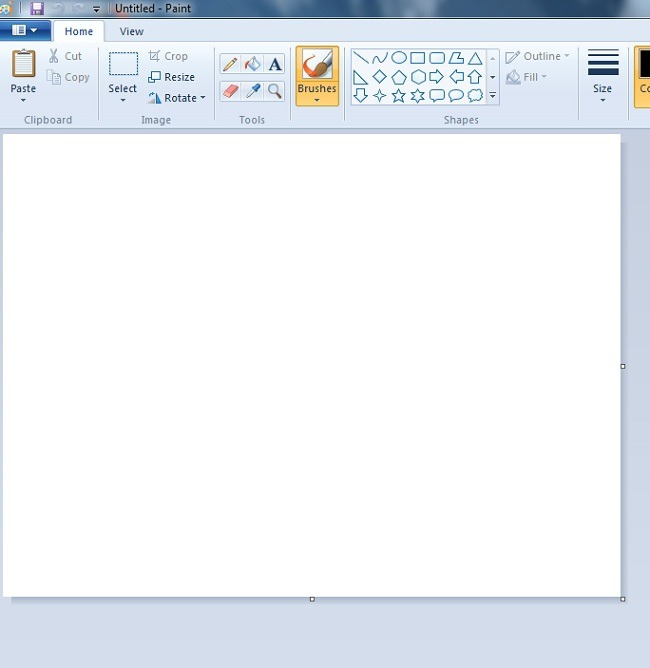The width and height of the screenshot is (650, 668).
Task: Click the Save icon in title bar
Action: [37, 9]
